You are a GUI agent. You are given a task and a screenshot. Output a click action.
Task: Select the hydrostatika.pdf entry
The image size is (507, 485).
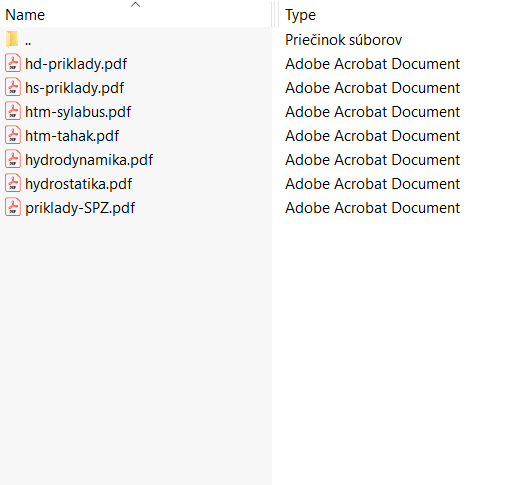pos(79,184)
